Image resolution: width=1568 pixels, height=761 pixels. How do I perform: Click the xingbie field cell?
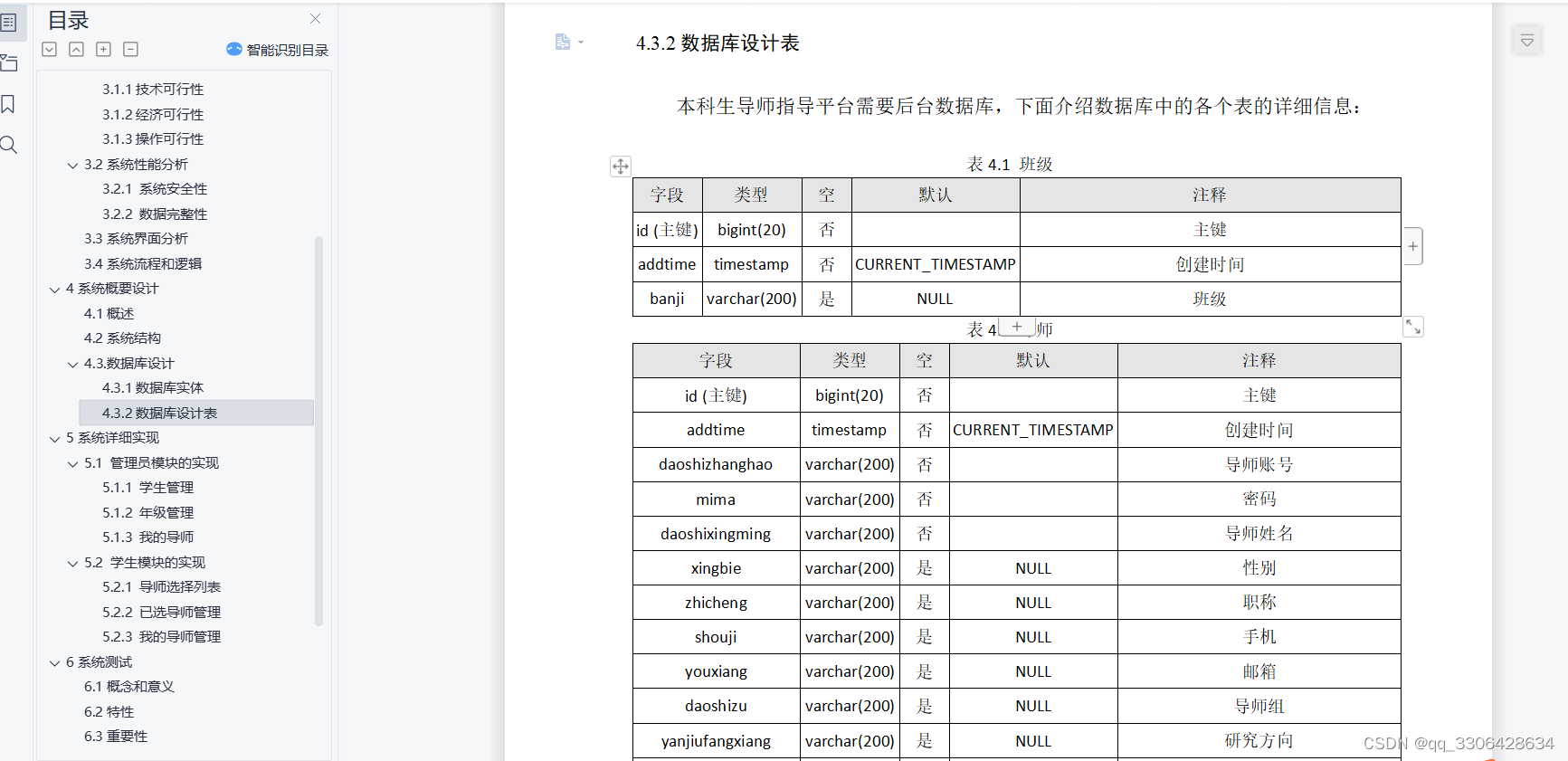716,568
